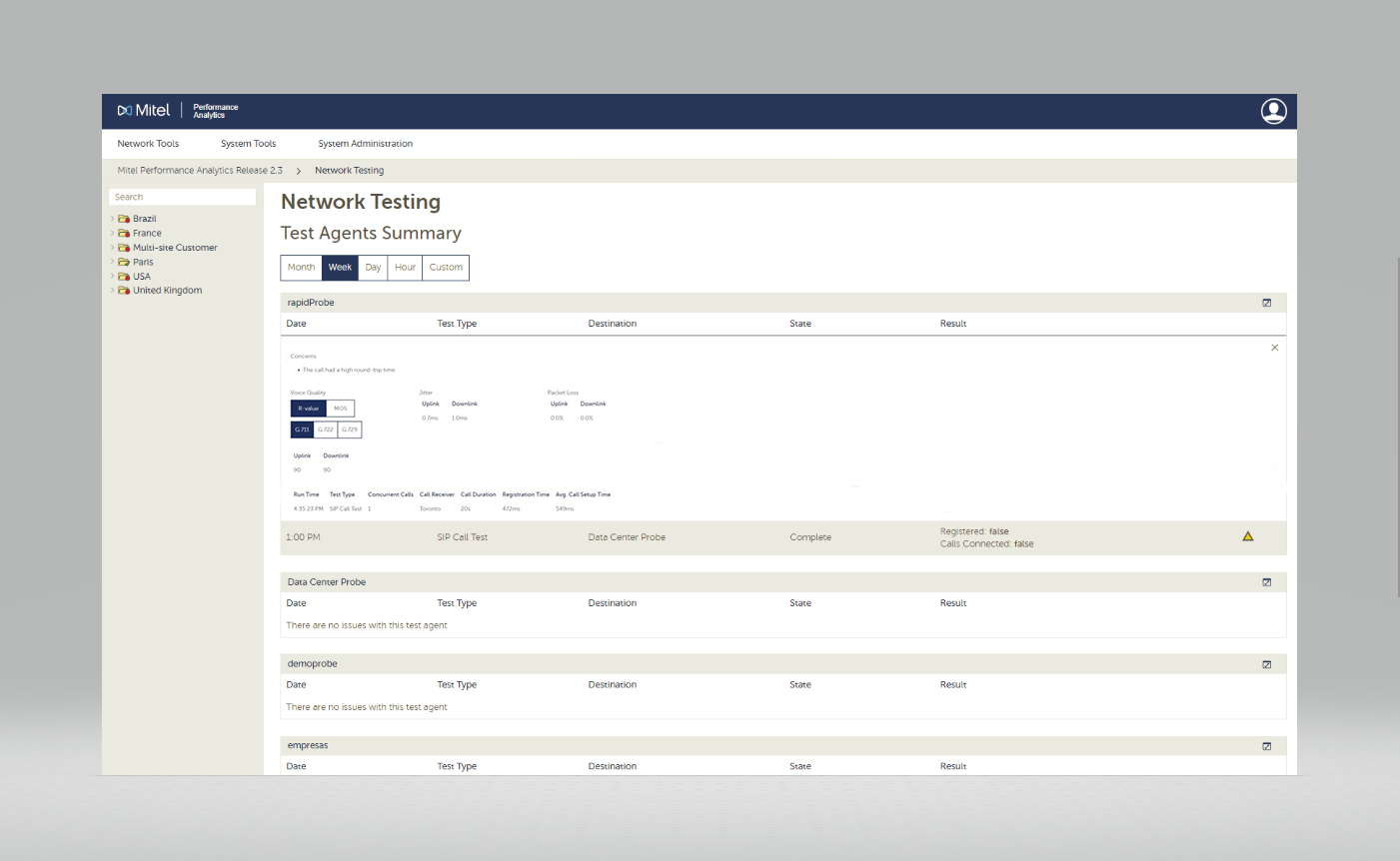The width and height of the screenshot is (1400, 861).
Task: Click the Multi-site Customer folder icon
Action: (124, 248)
